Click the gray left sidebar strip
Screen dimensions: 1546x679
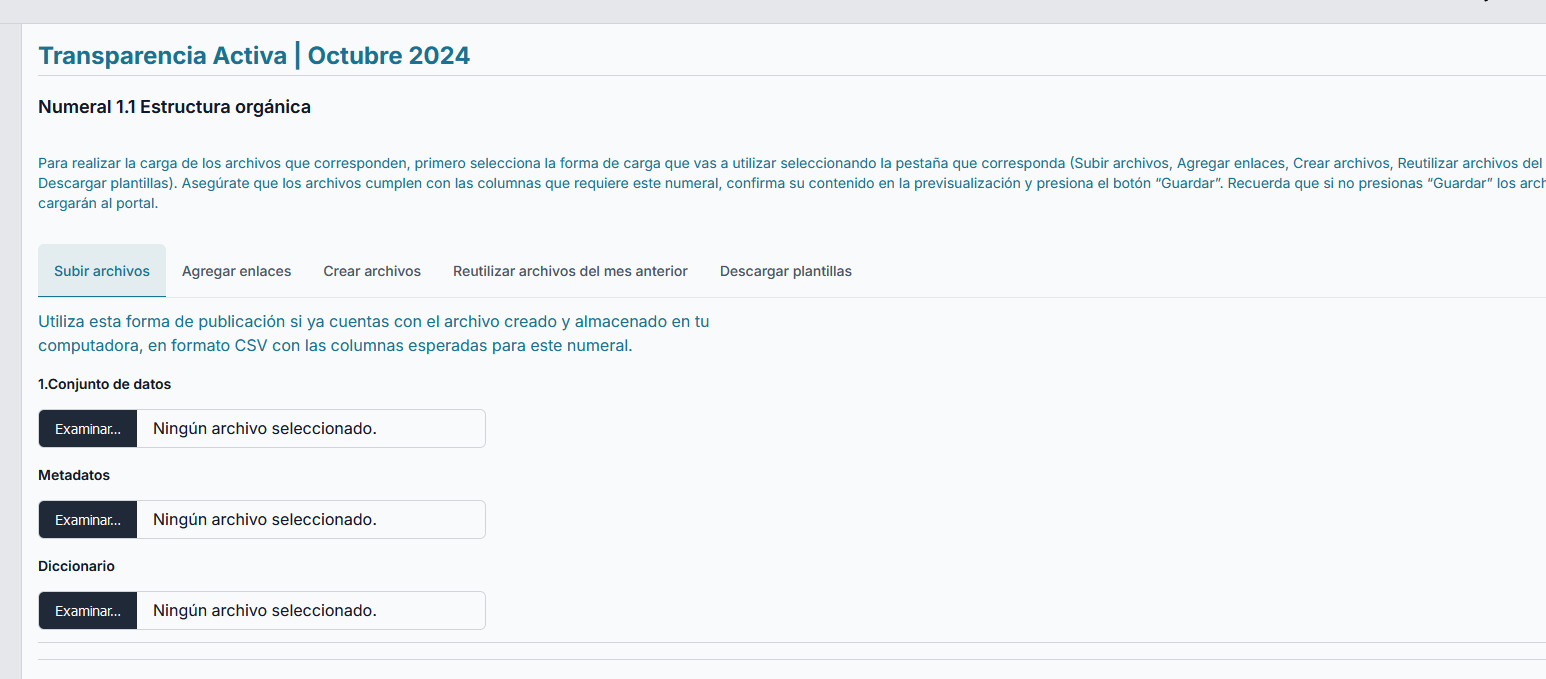[10, 350]
